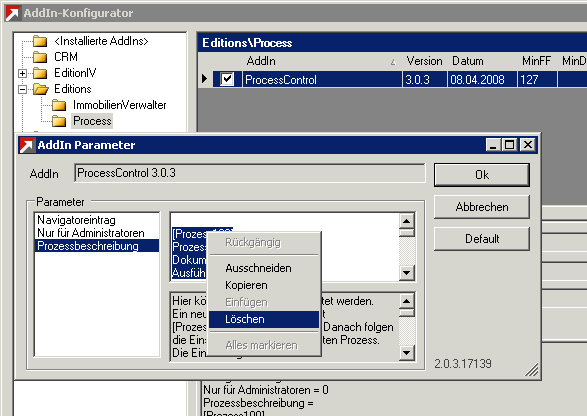Confirm with the Ok button

point(482,175)
